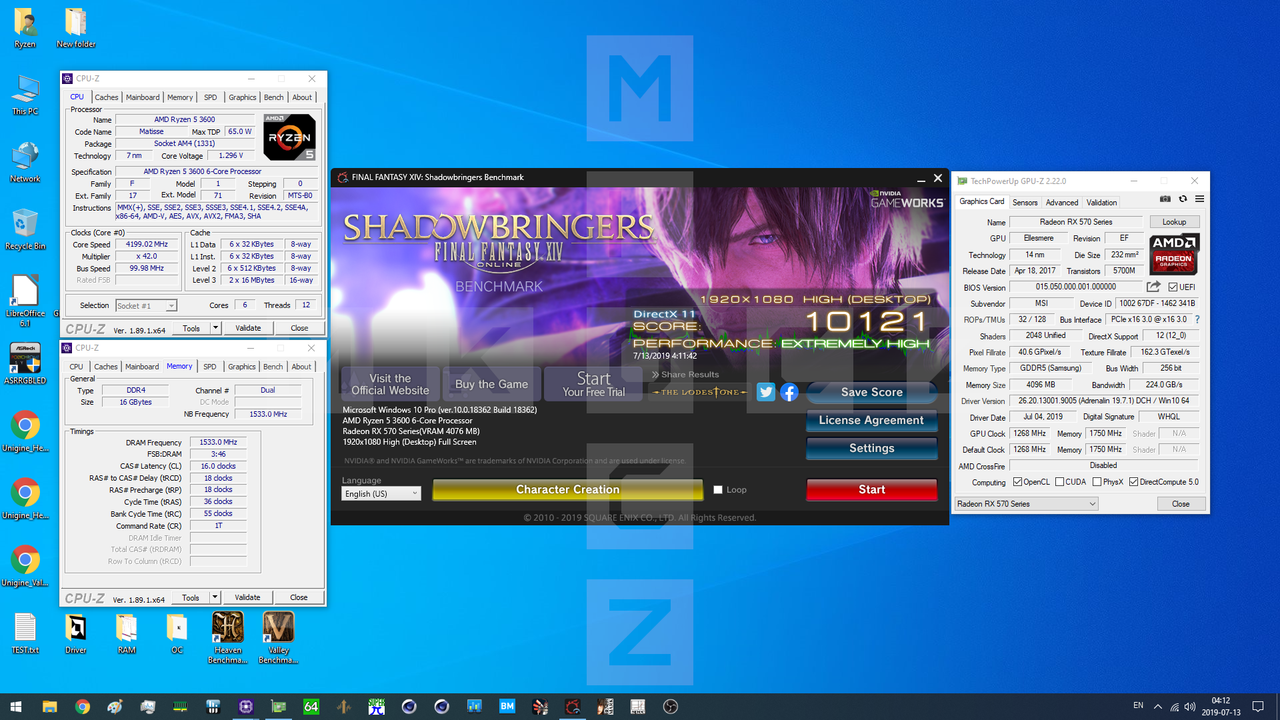Open File Explorer from the taskbar
This screenshot has height=720, width=1280.
(x=50, y=706)
